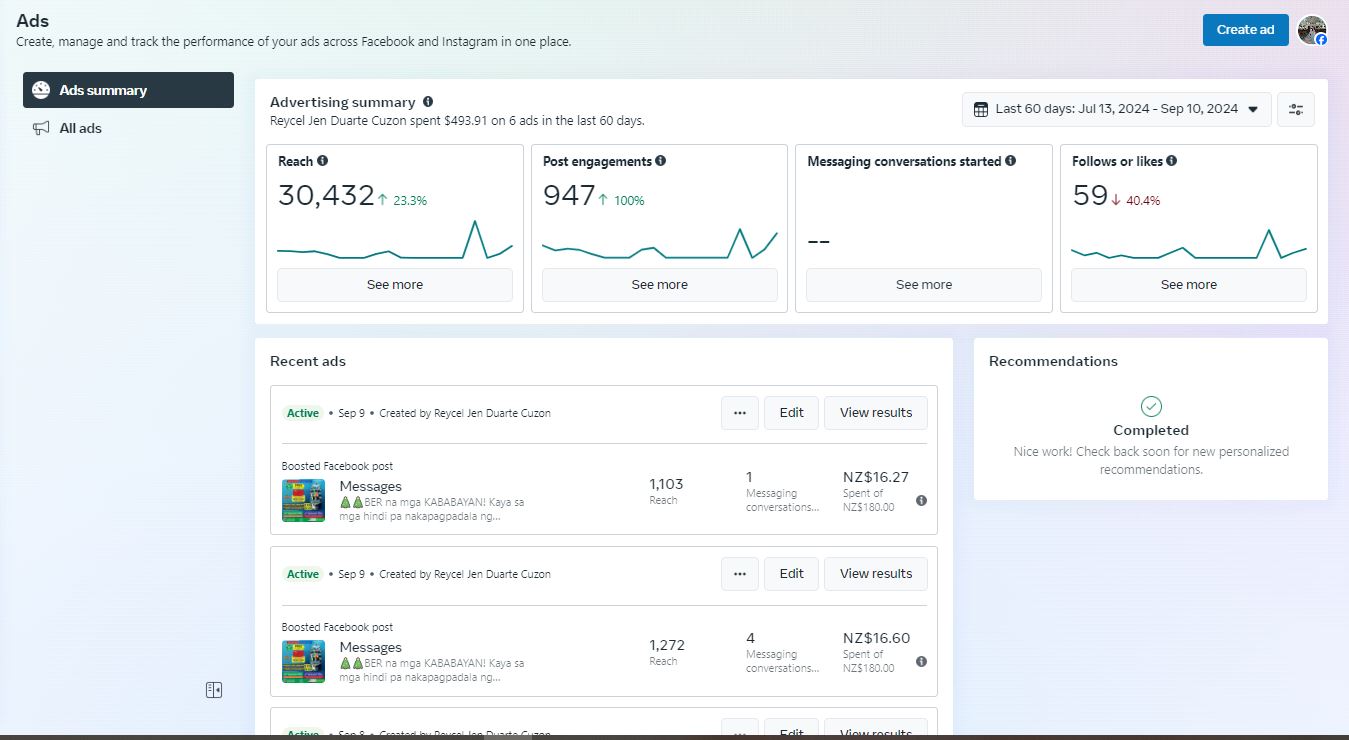Open more options for the NZ$16.27 ad

[739, 413]
